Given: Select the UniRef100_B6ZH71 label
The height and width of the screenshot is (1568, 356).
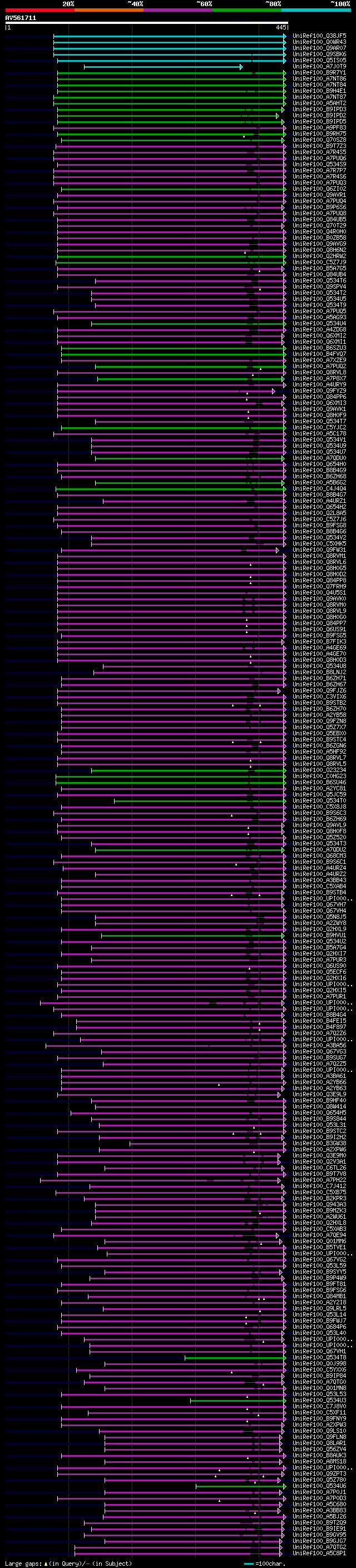Looking at the screenshot, I should pos(319,679).
